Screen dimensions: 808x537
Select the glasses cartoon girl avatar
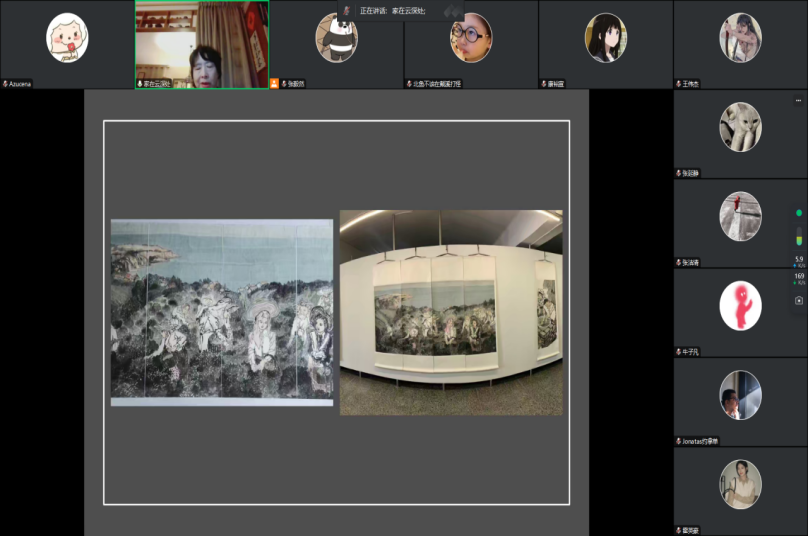[x=471, y=38]
